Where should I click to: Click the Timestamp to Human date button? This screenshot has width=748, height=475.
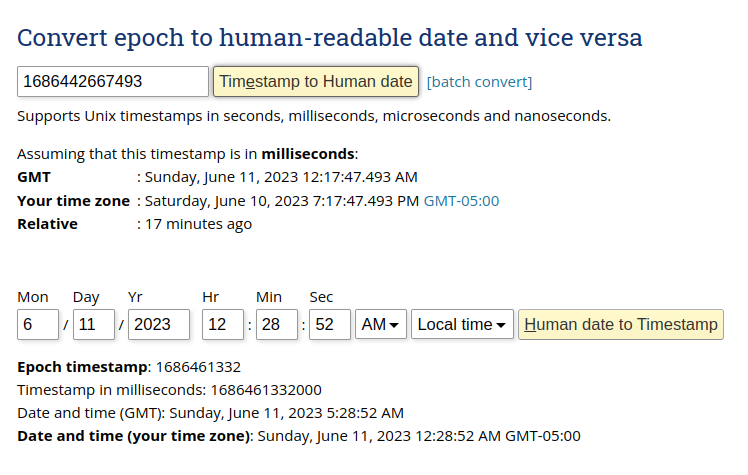click(x=316, y=82)
